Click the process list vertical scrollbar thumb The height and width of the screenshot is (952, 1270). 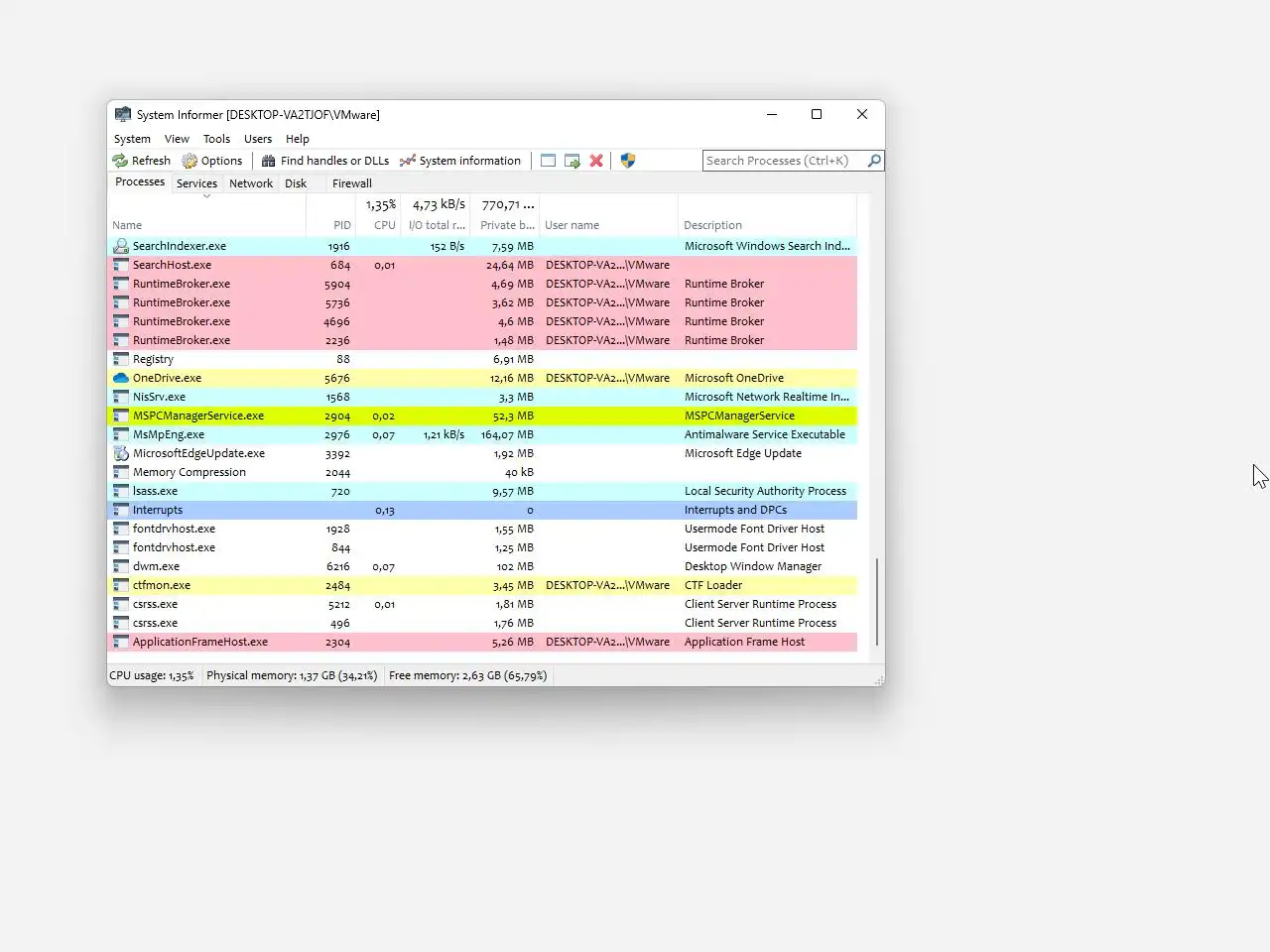coord(877,602)
